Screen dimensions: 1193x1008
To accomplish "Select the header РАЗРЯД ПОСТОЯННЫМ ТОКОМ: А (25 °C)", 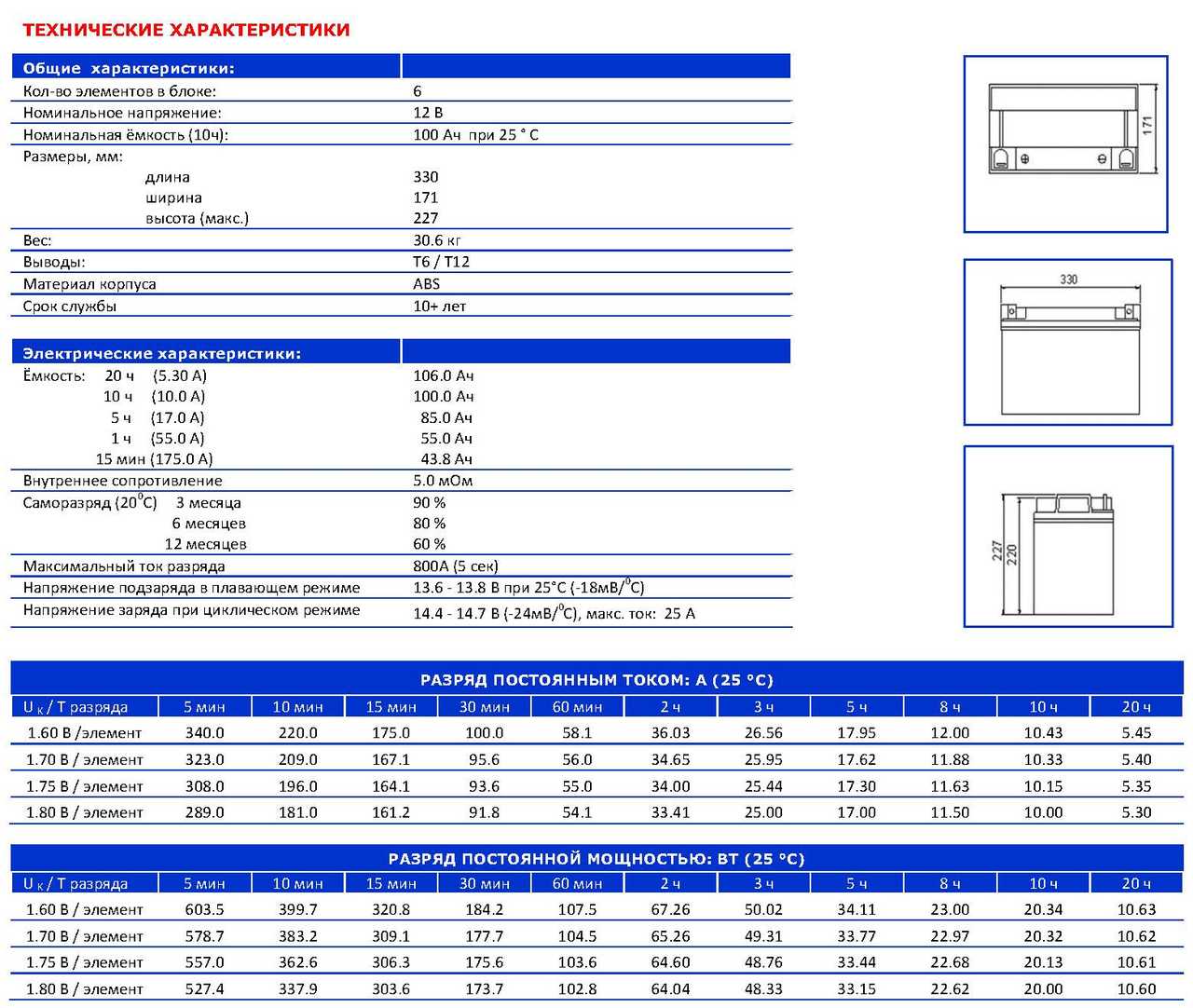I will 596,680.
